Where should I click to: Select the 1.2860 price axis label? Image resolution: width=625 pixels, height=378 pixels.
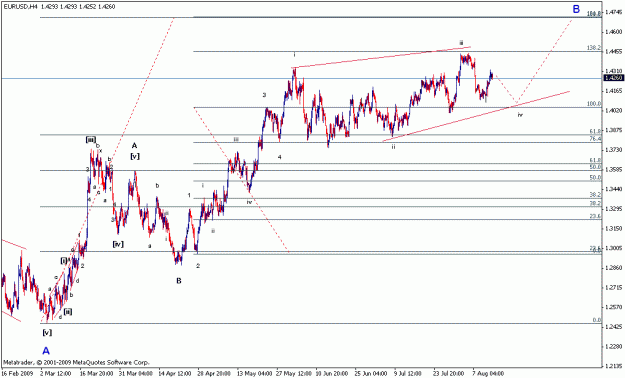[x=613, y=268]
